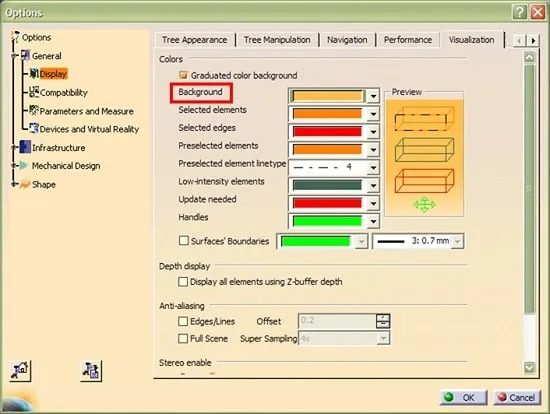
Task: Expand the Mechanical Design tree node
Action: pyautogui.click(x=14, y=165)
